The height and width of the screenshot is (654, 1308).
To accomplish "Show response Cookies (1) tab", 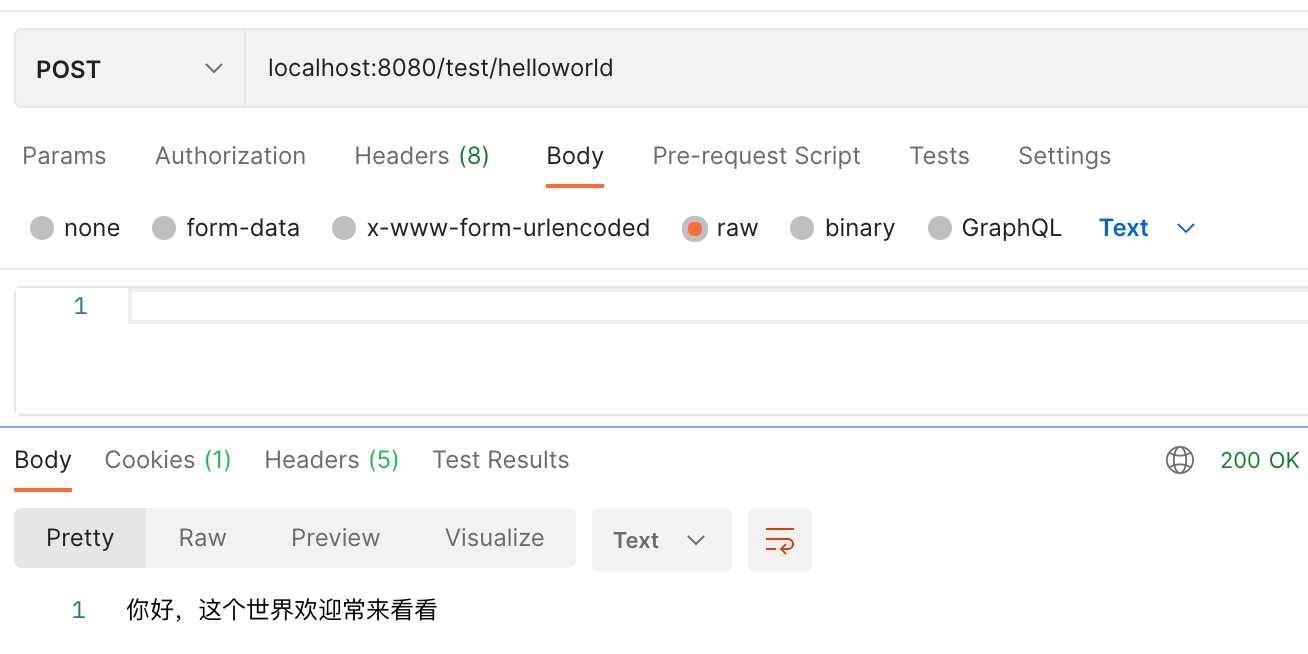I will coord(168,460).
